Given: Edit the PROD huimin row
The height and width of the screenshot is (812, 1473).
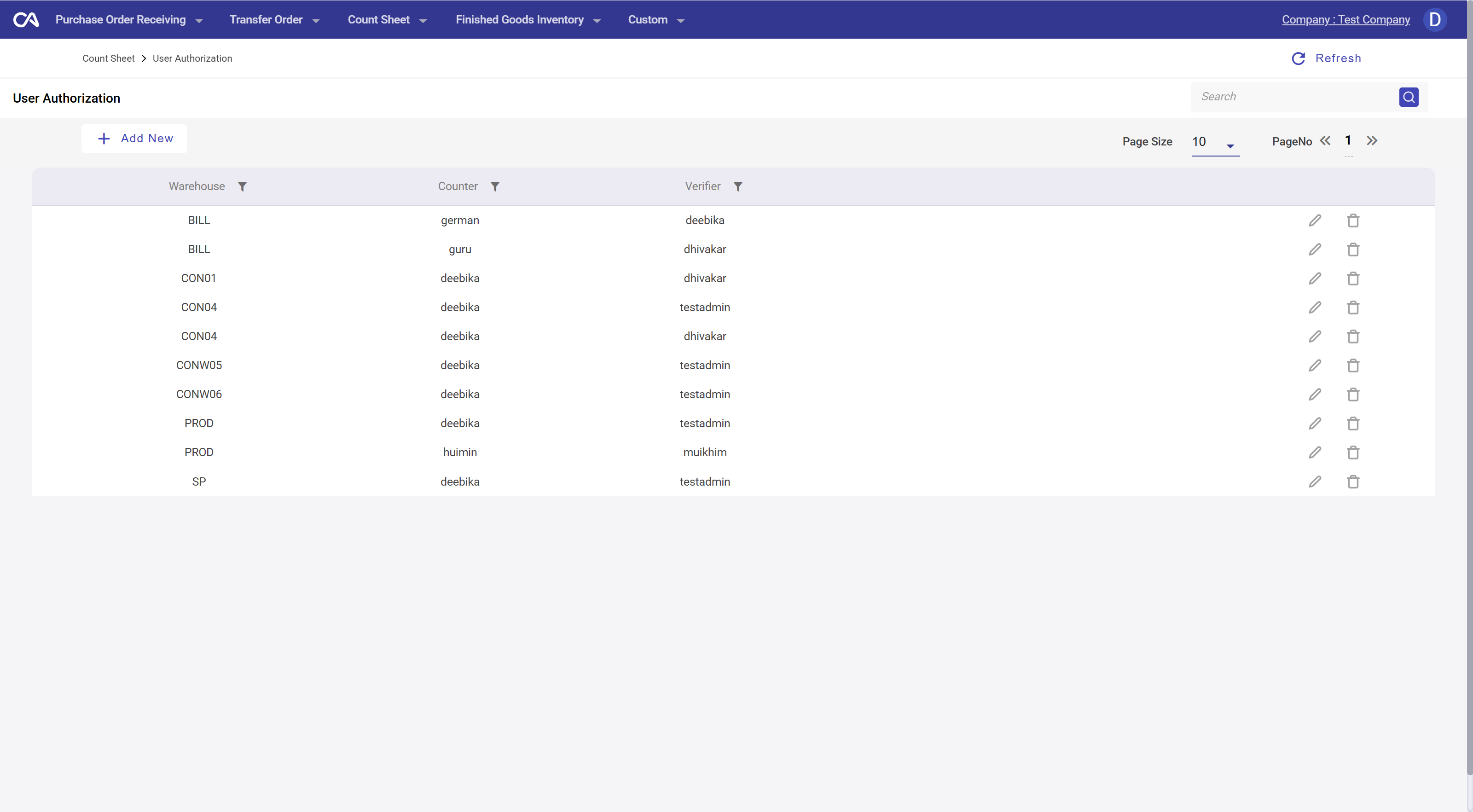Looking at the screenshot, I should (1315, 453).
